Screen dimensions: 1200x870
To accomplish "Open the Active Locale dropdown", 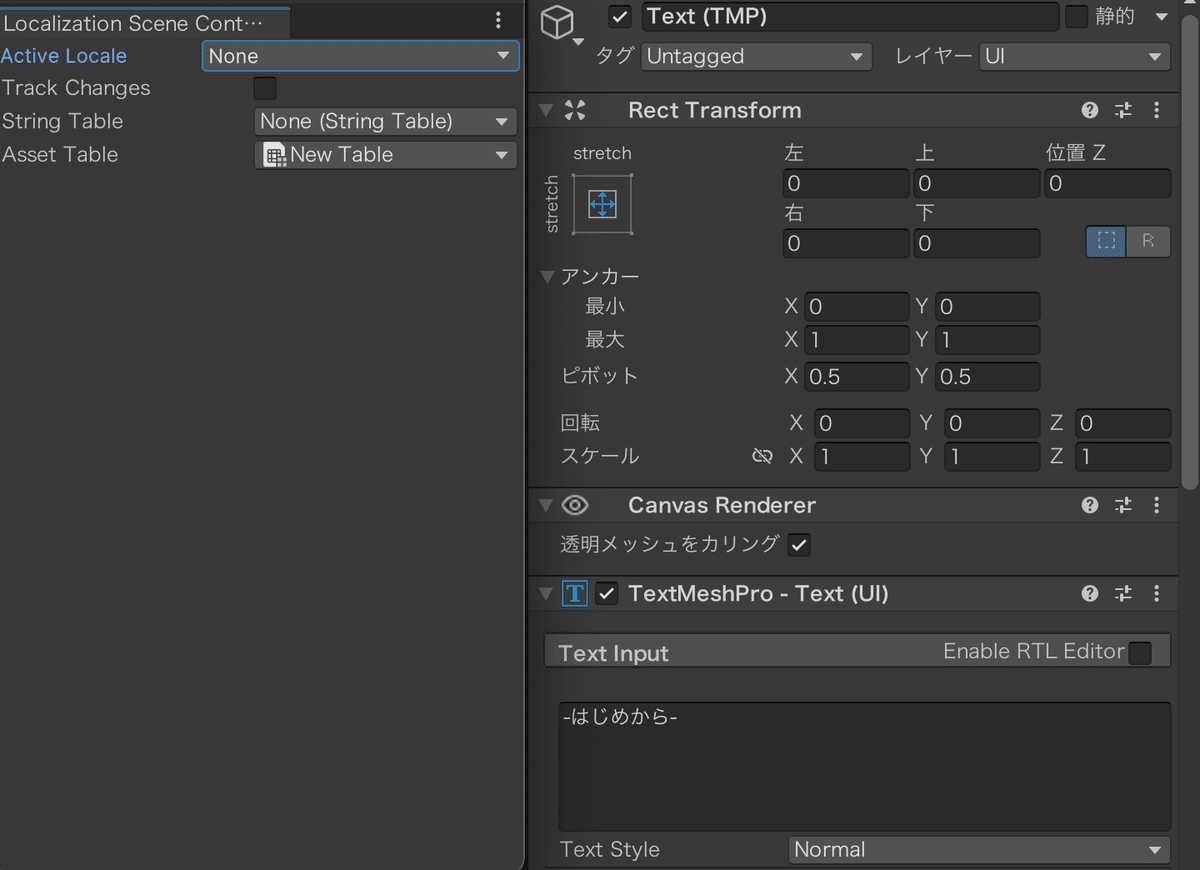I will click(360, 56).
